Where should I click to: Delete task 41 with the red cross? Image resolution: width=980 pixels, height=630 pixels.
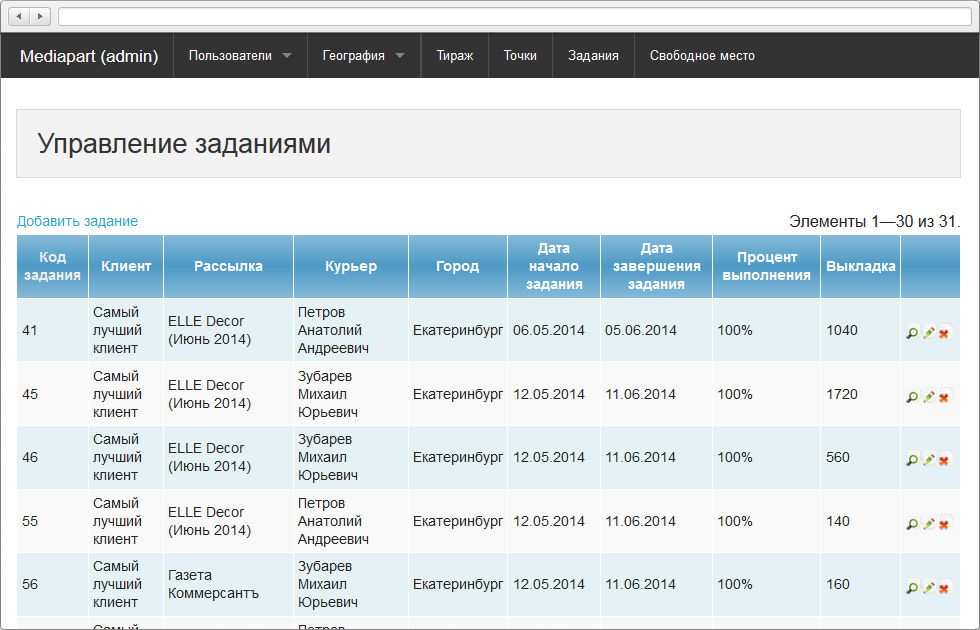coord(944,333)
